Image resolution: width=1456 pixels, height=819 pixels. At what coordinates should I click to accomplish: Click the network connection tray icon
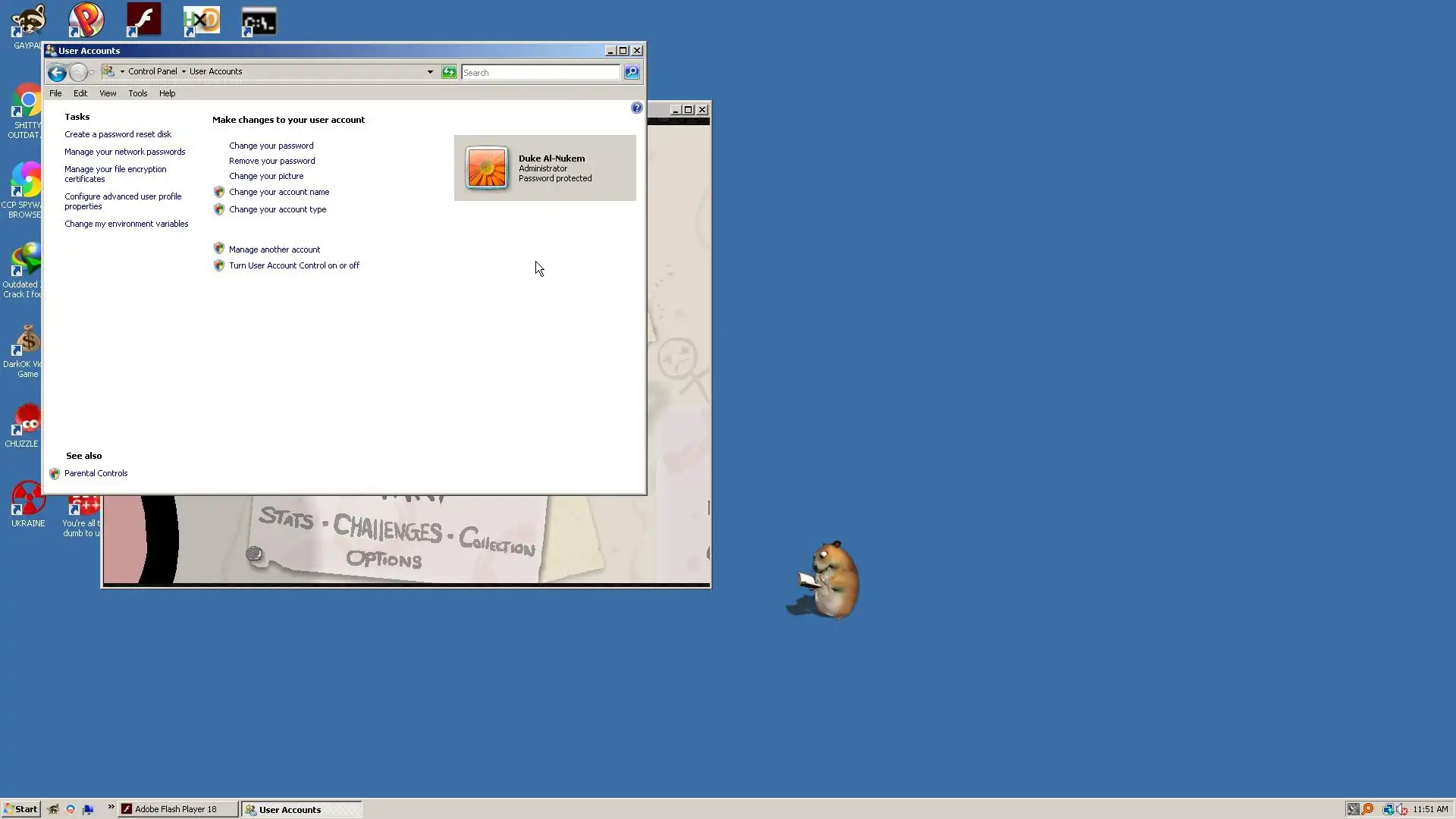point(1388,809)
